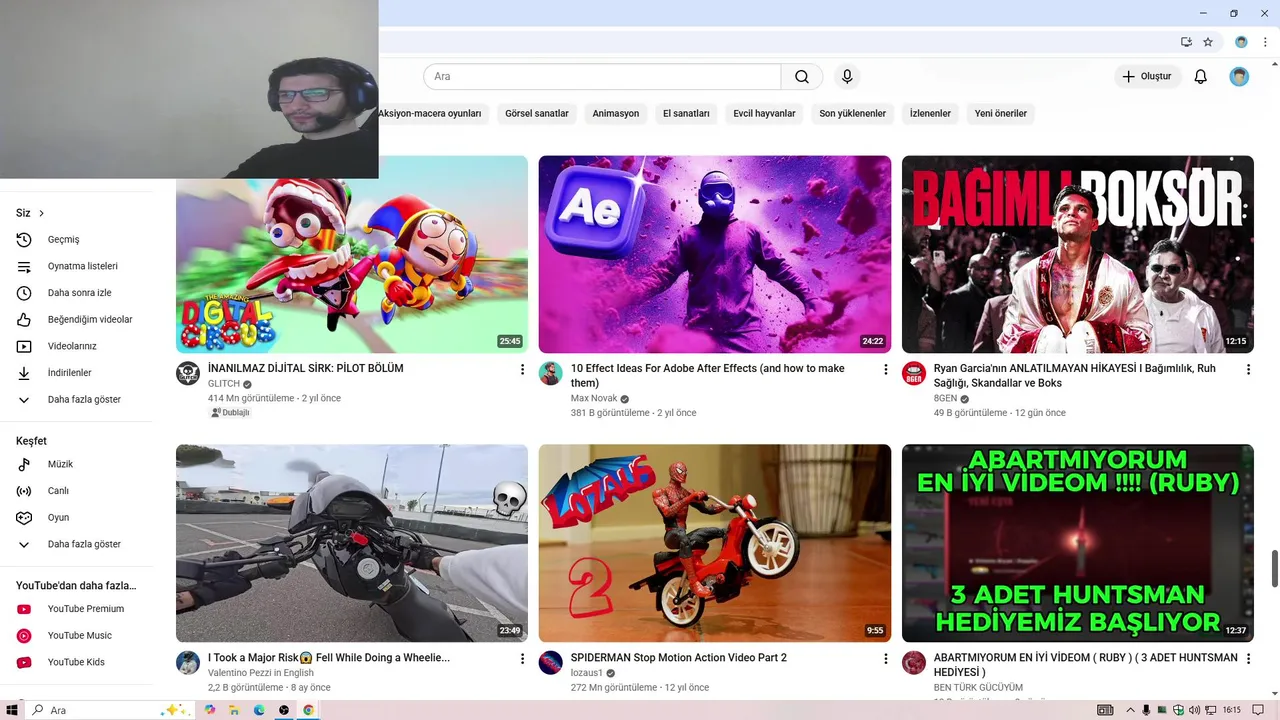
Task: Click the install app icon in address bar
Action: [x=1186, y=42]
